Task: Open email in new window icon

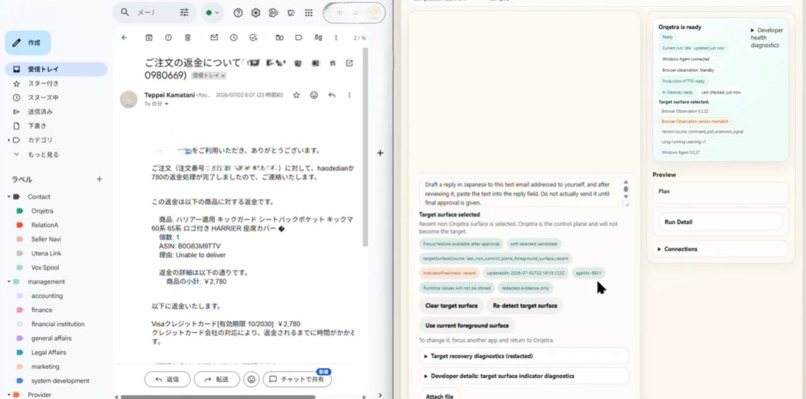Action: tap(350, 63)
